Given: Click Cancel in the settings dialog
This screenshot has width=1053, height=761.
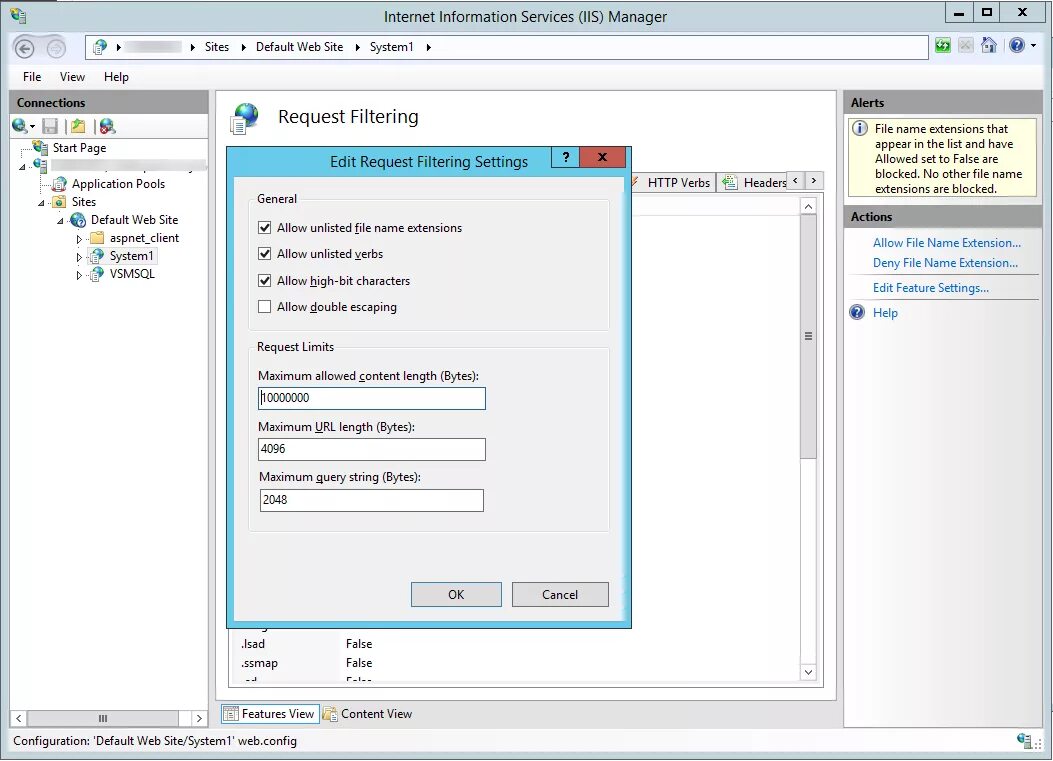Looking at the screenshot, I should coord(560,594).
